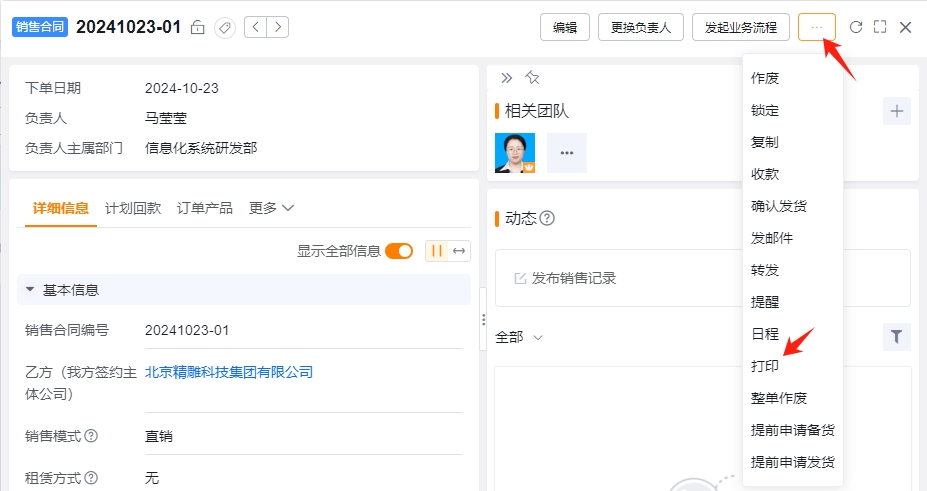This screenshot has width=927, height=491.
Task: Open the more actions ellipsis button
Action: (x=816, y=27)
